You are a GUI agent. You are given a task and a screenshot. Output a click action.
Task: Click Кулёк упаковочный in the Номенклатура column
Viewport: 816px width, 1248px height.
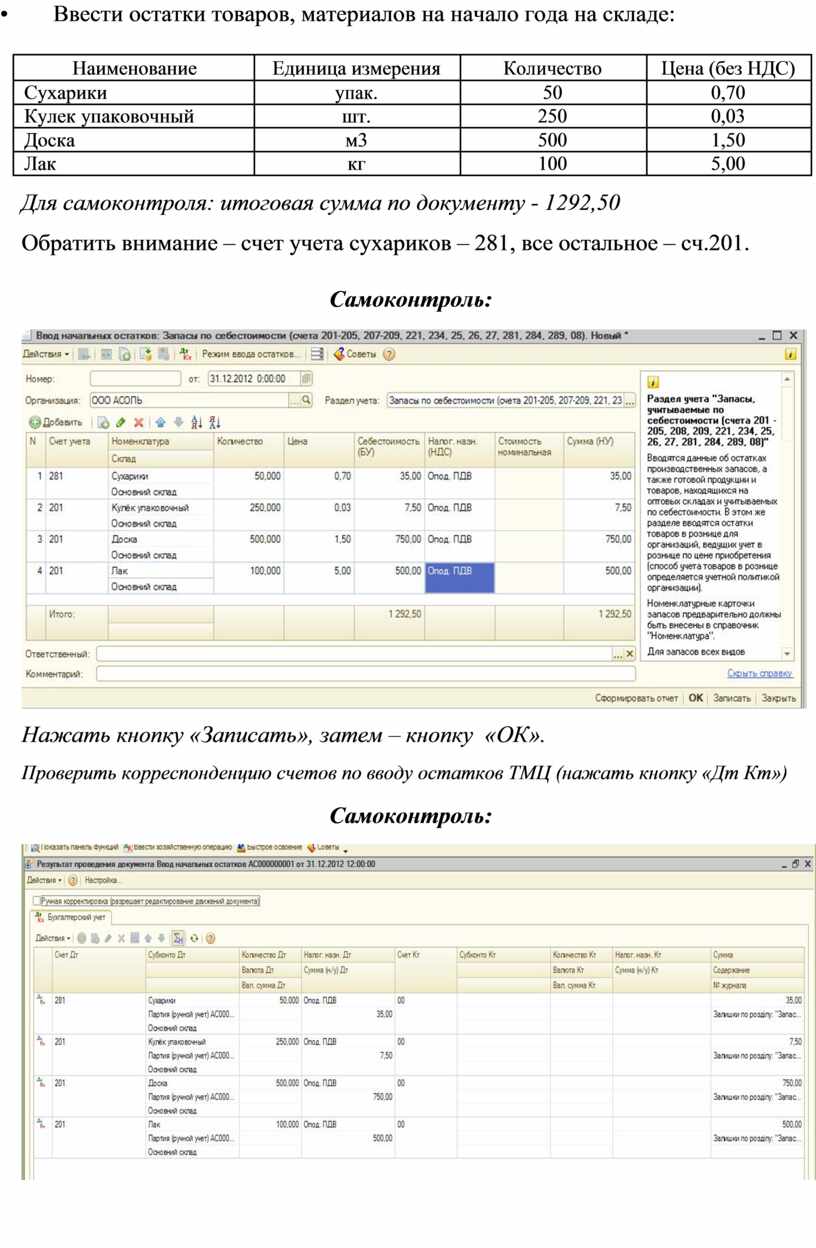149,508
